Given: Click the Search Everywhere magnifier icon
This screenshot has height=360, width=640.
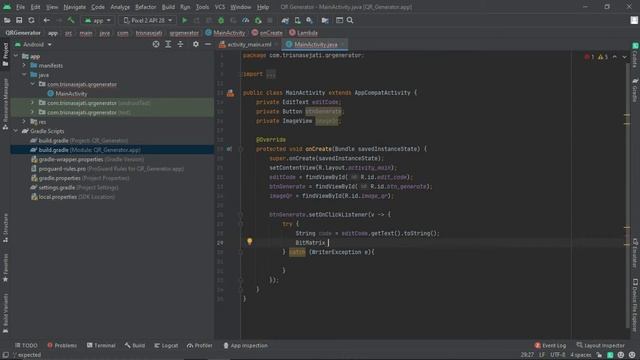Looking at the screenshot, I should [x=350, y=20].
